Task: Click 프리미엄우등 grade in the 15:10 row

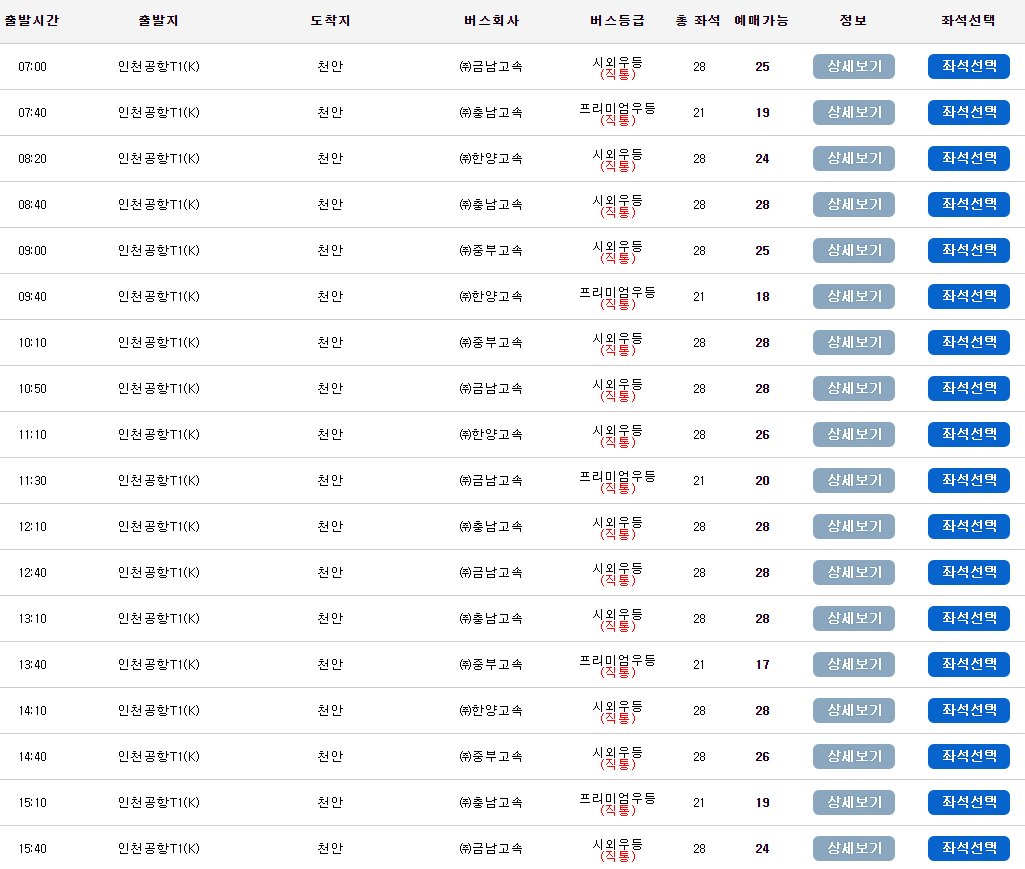Action: [x=617, y=798]
